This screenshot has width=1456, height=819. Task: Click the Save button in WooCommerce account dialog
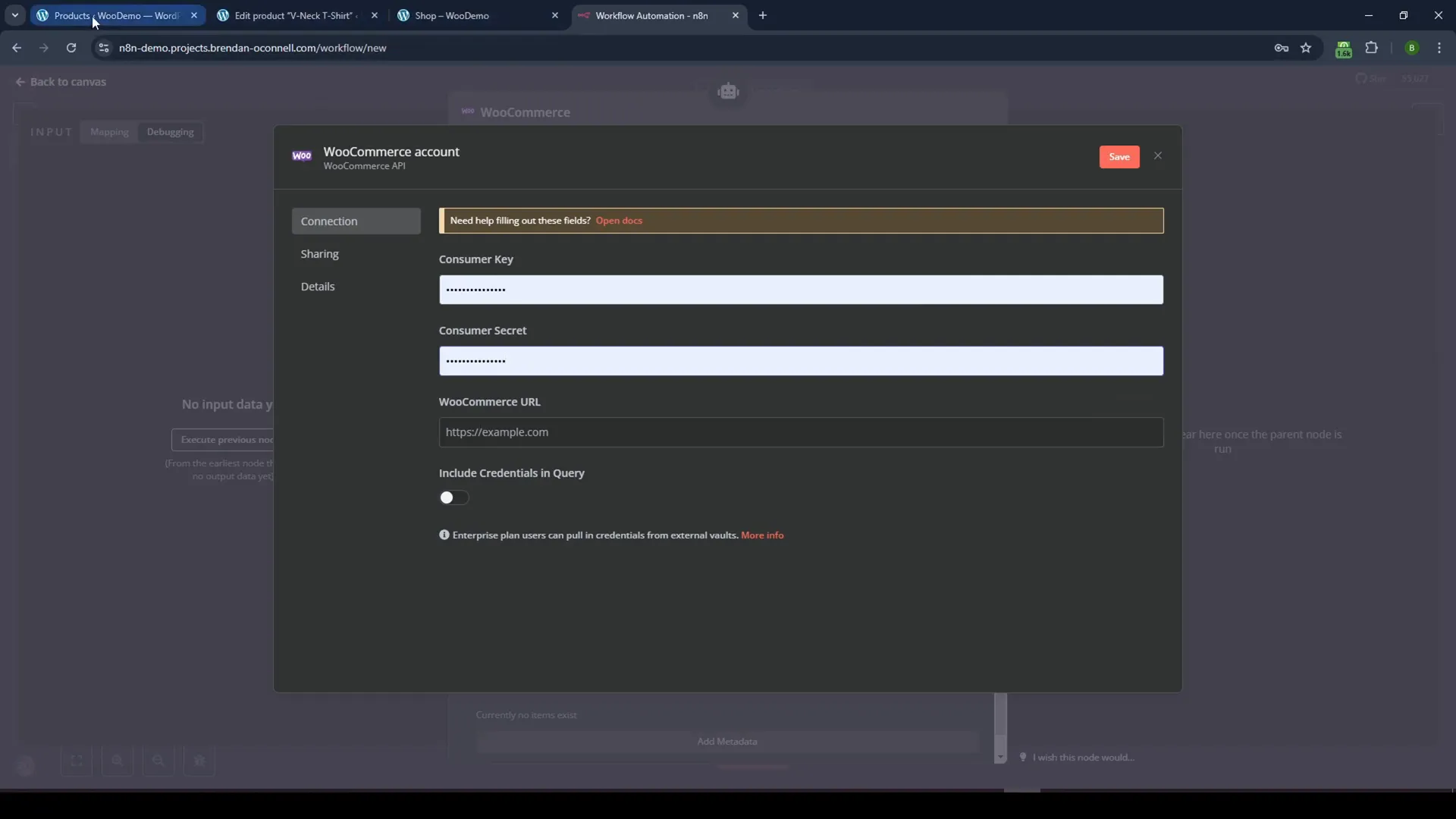click(1119, 156)
